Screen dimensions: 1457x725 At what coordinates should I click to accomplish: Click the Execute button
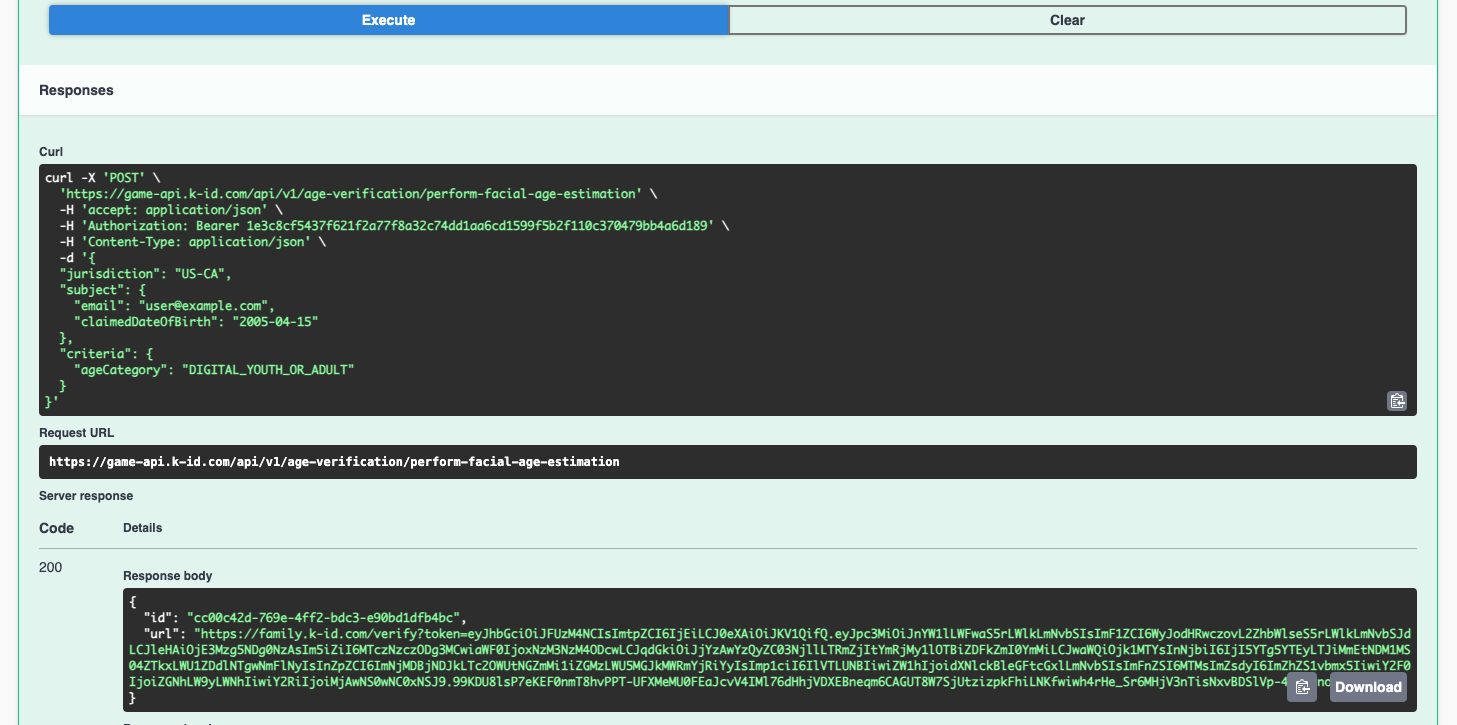click(x=388, y=20)
